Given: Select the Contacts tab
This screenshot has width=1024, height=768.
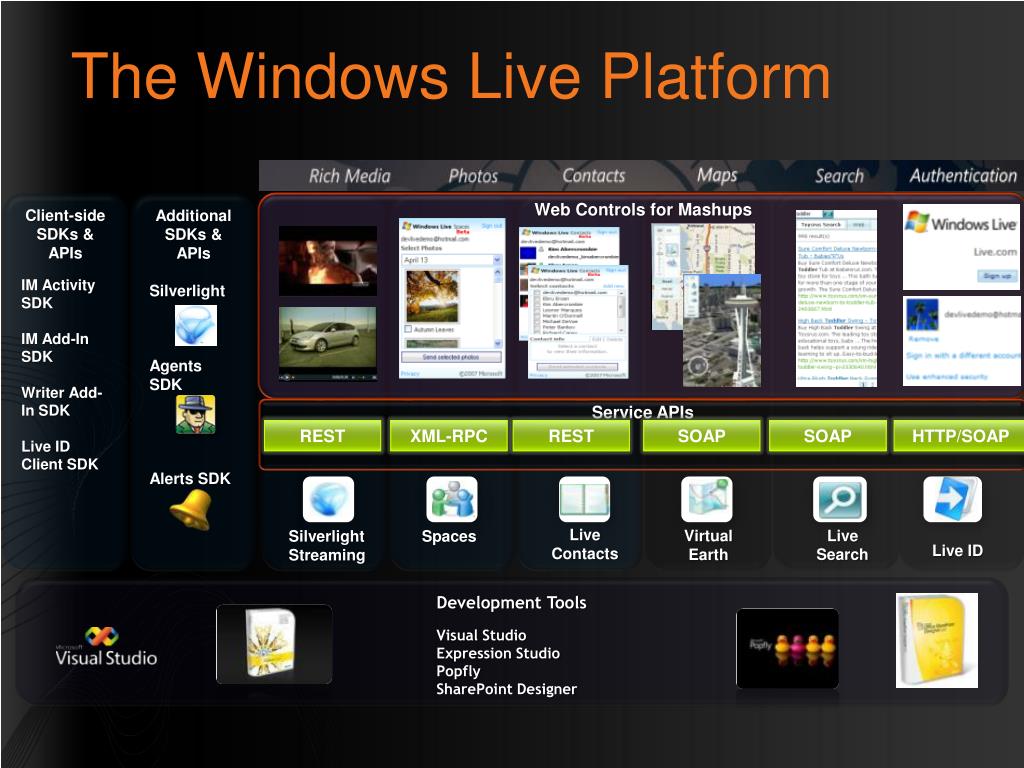Looking at the screenshot, I should tap(594, 176).
